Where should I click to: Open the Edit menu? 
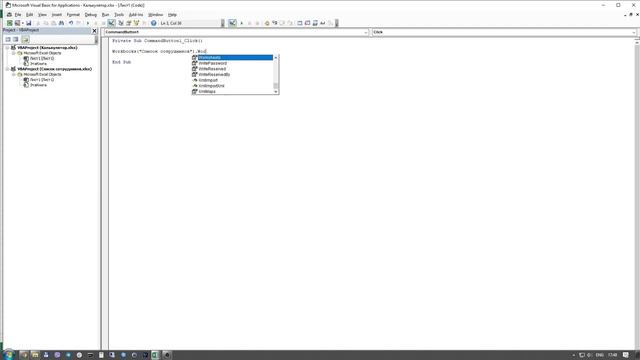click(29, 15)
